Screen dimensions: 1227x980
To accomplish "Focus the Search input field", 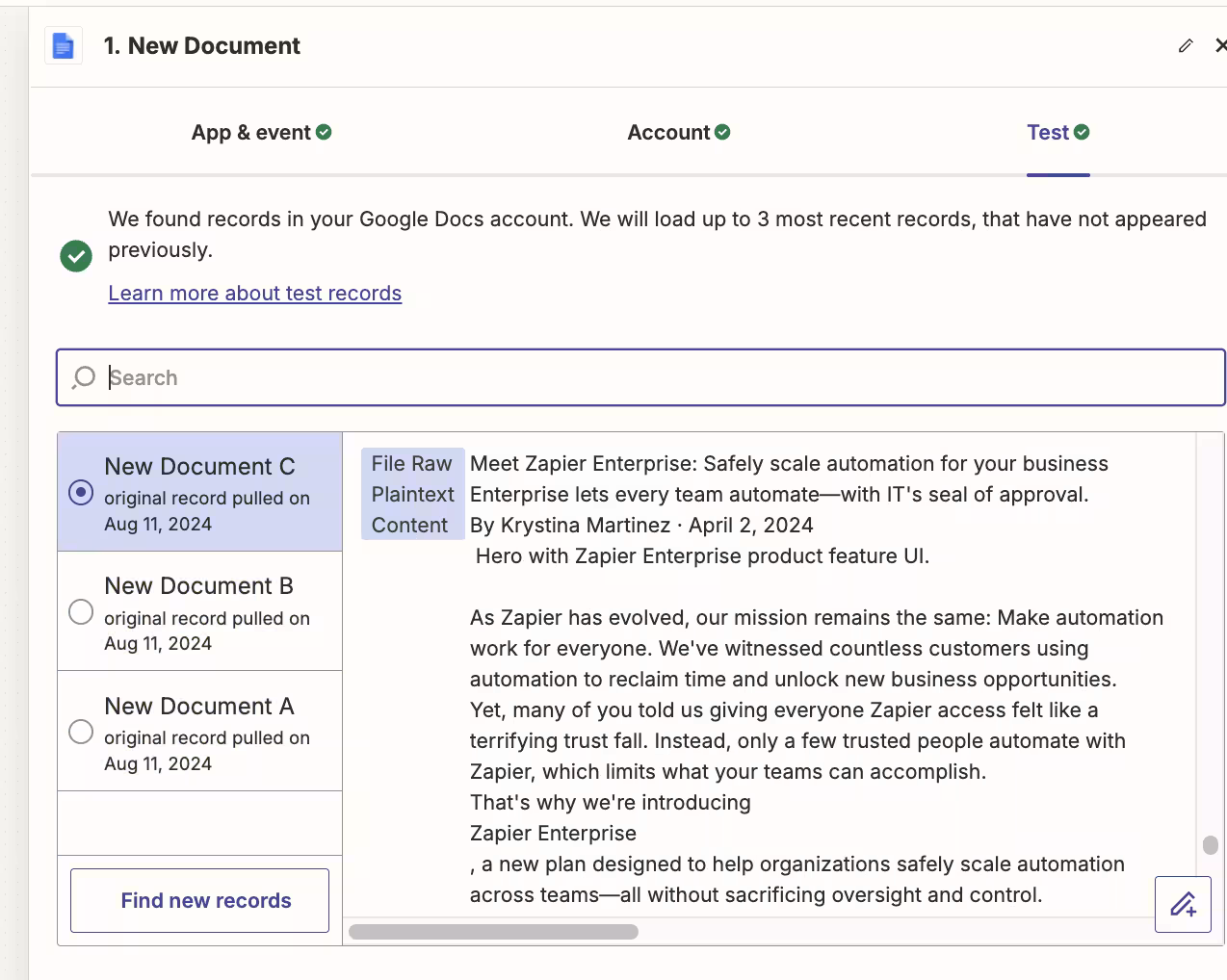I will tap(640, 377).
